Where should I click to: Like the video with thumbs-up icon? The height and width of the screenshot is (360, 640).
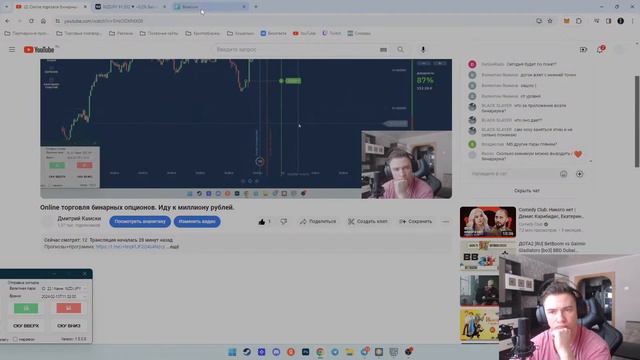coord(262,222)
